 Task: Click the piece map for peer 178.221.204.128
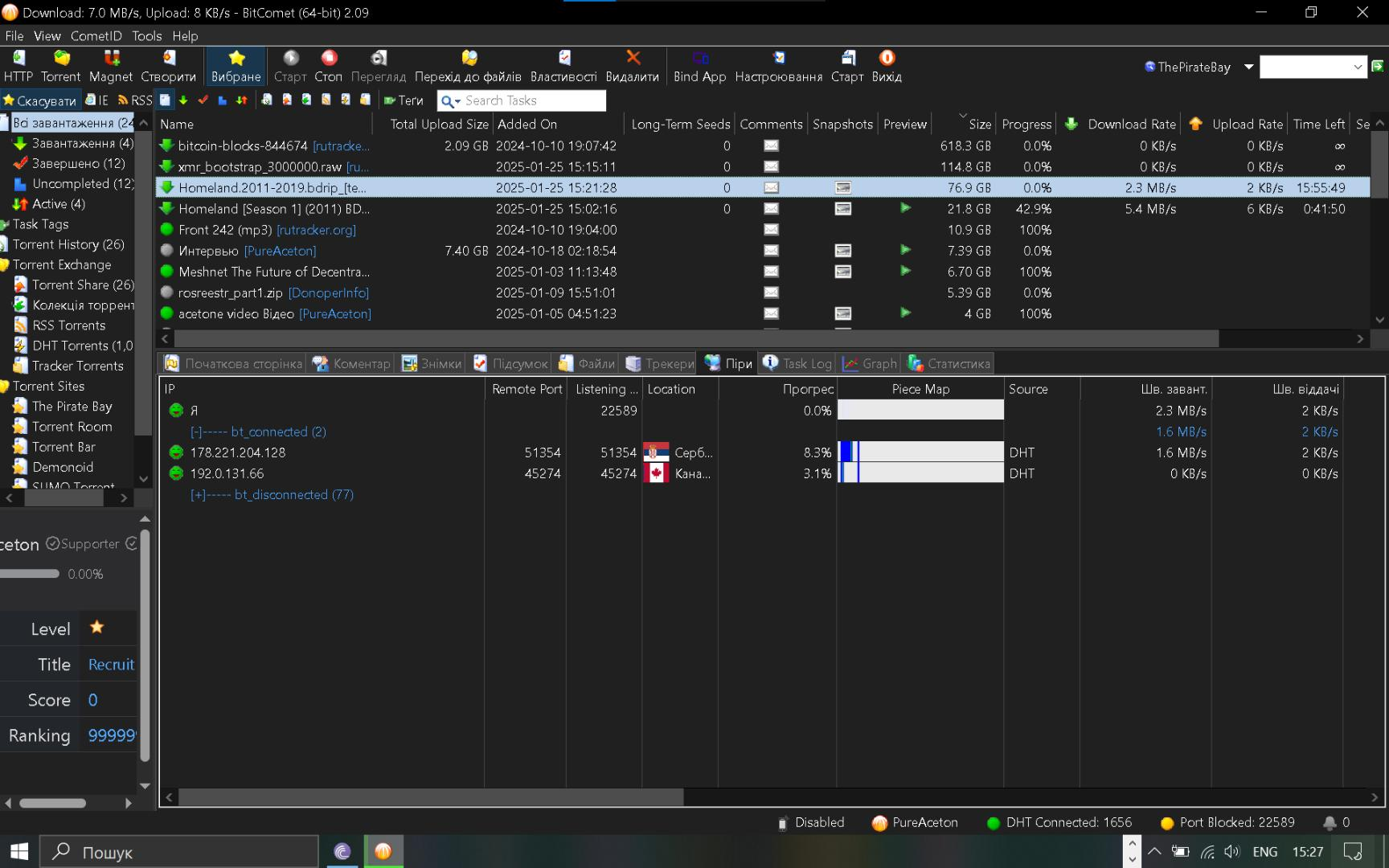tap(920, 452)
